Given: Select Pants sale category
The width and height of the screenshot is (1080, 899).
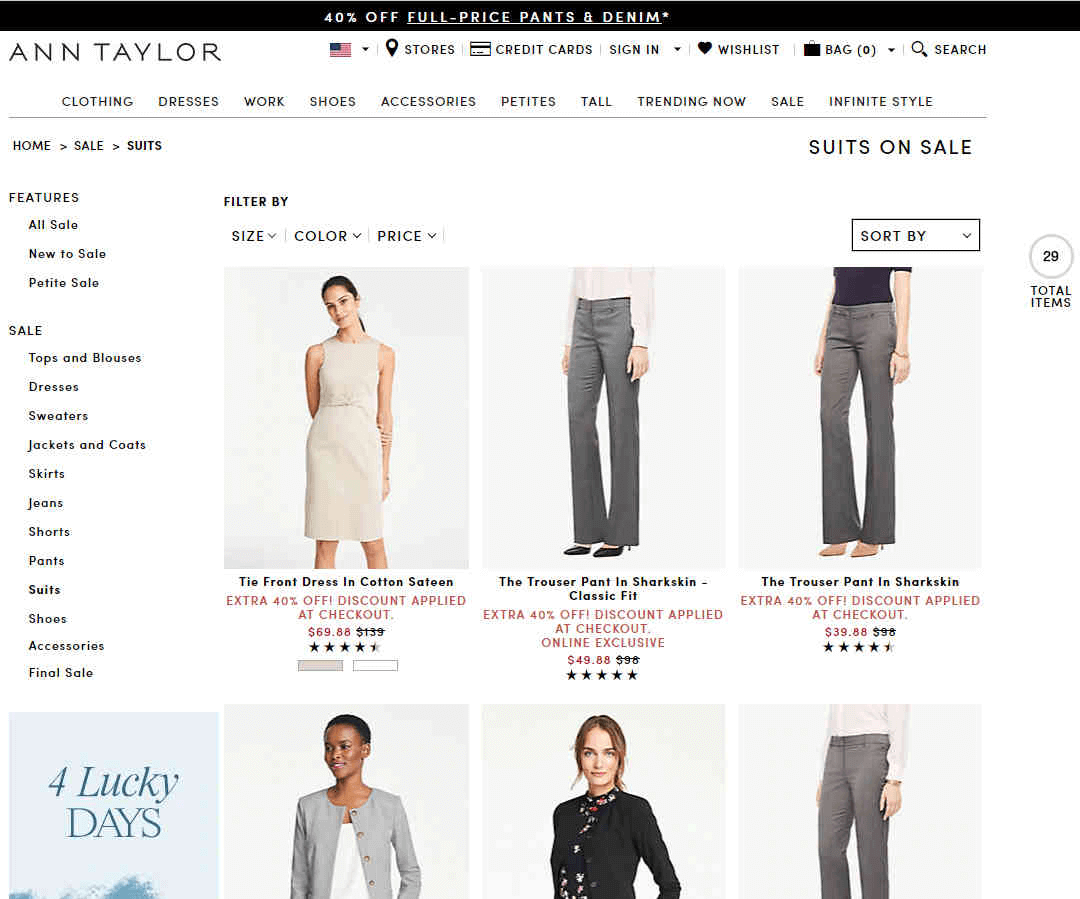Looking at the screenshot, I should point(47,560).
